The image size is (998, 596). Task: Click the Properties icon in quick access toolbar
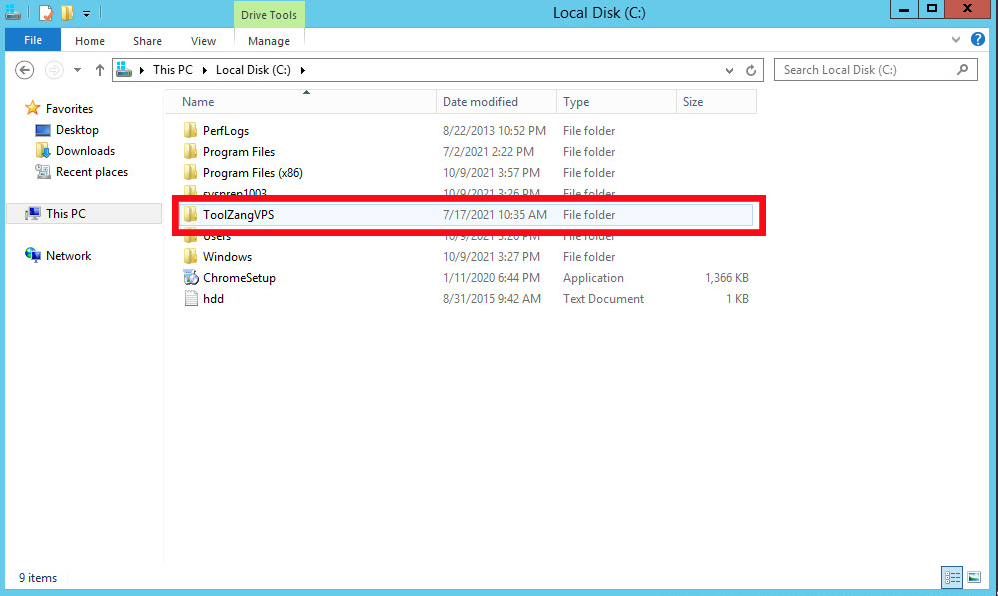tap(45, 13)
